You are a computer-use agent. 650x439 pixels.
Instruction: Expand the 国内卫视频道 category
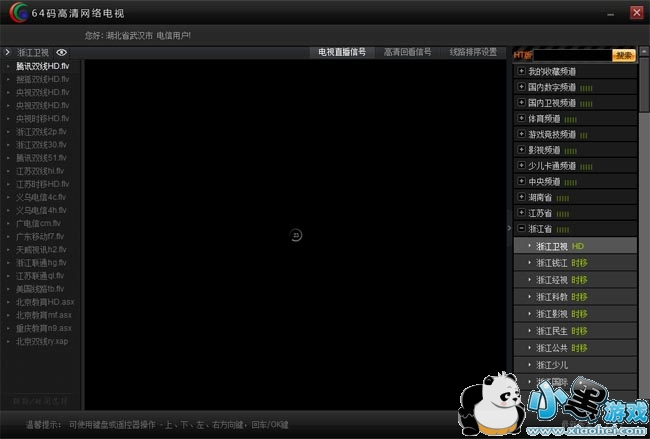(x=521, y=102)
